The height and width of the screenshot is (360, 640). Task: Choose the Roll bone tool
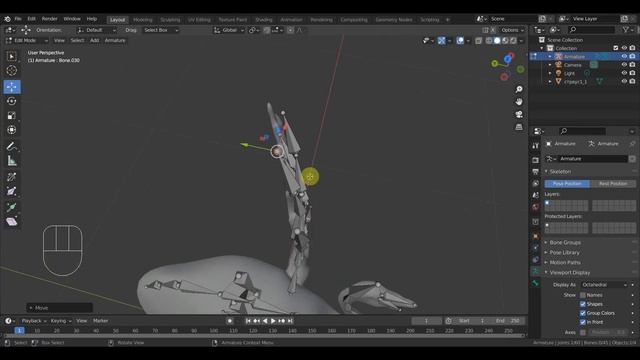[x=11, y=177]
